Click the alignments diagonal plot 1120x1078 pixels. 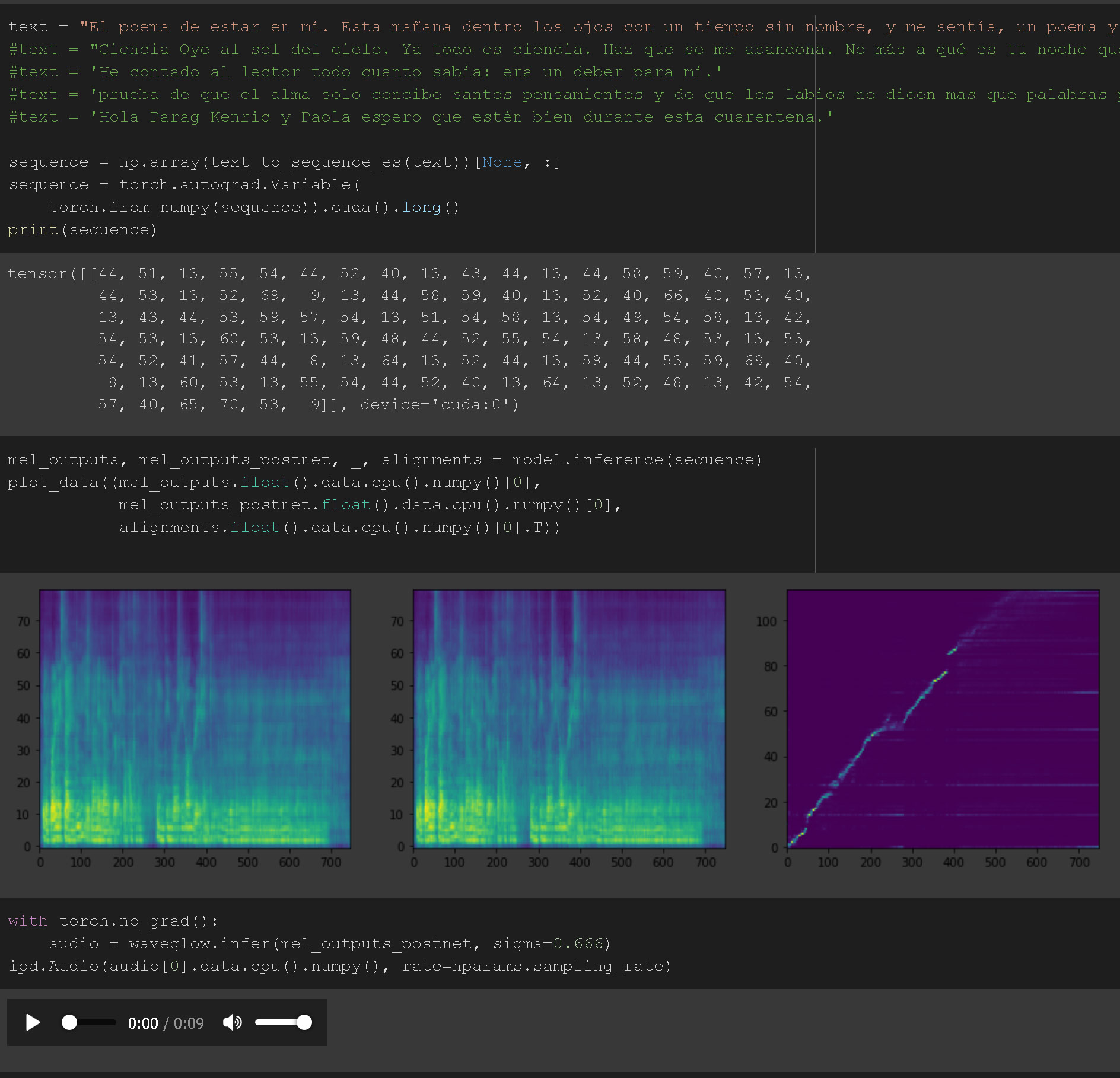coord(943,719)
